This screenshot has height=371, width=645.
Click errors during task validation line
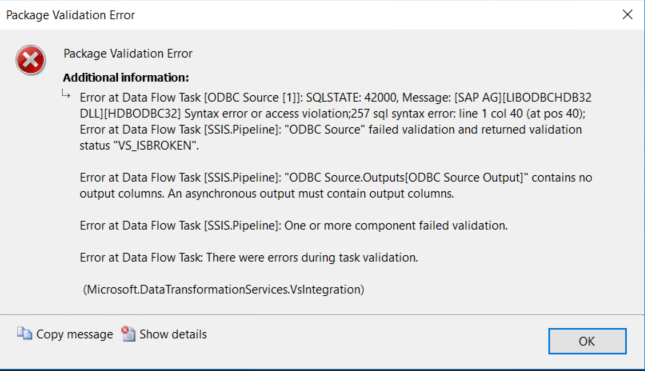pos(249,258)
